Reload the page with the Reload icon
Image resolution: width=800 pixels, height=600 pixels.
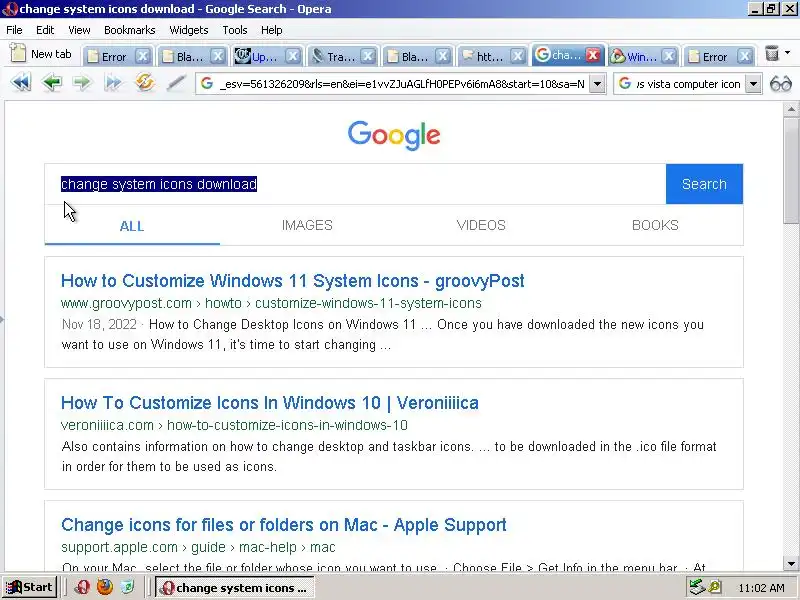[x=144, y=83]
